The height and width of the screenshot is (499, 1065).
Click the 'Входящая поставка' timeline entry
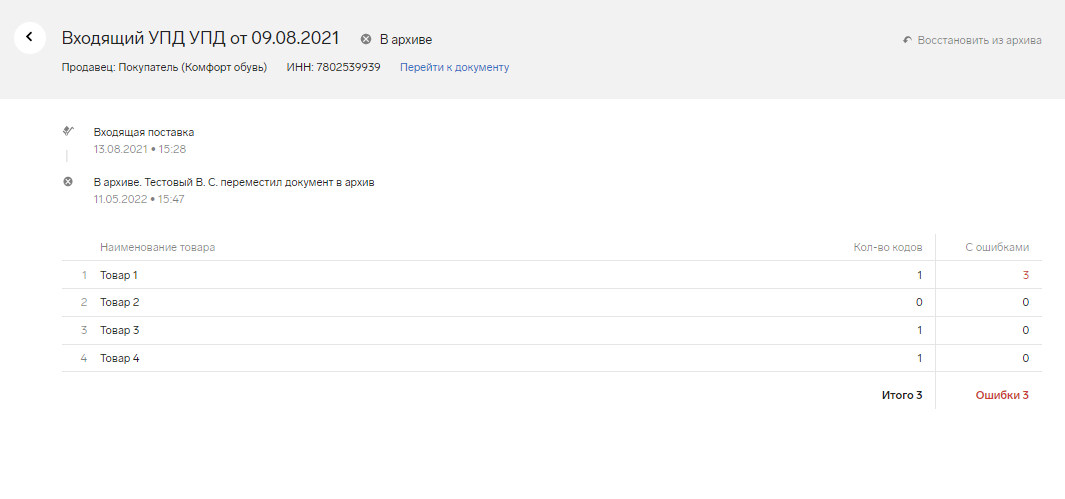(143, 132)
